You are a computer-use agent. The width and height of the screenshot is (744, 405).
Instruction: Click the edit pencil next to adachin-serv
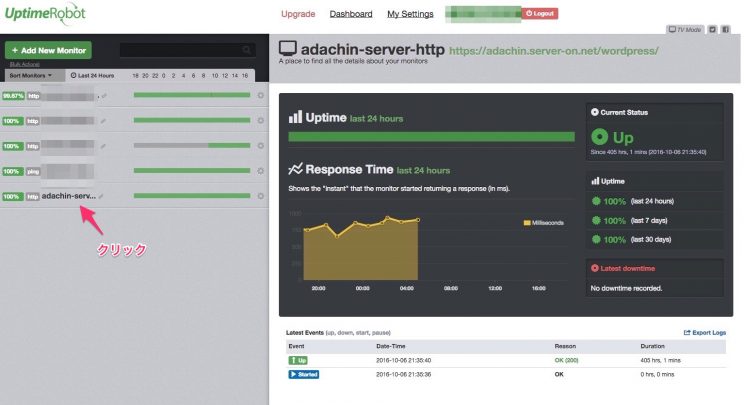click(102, 196)
